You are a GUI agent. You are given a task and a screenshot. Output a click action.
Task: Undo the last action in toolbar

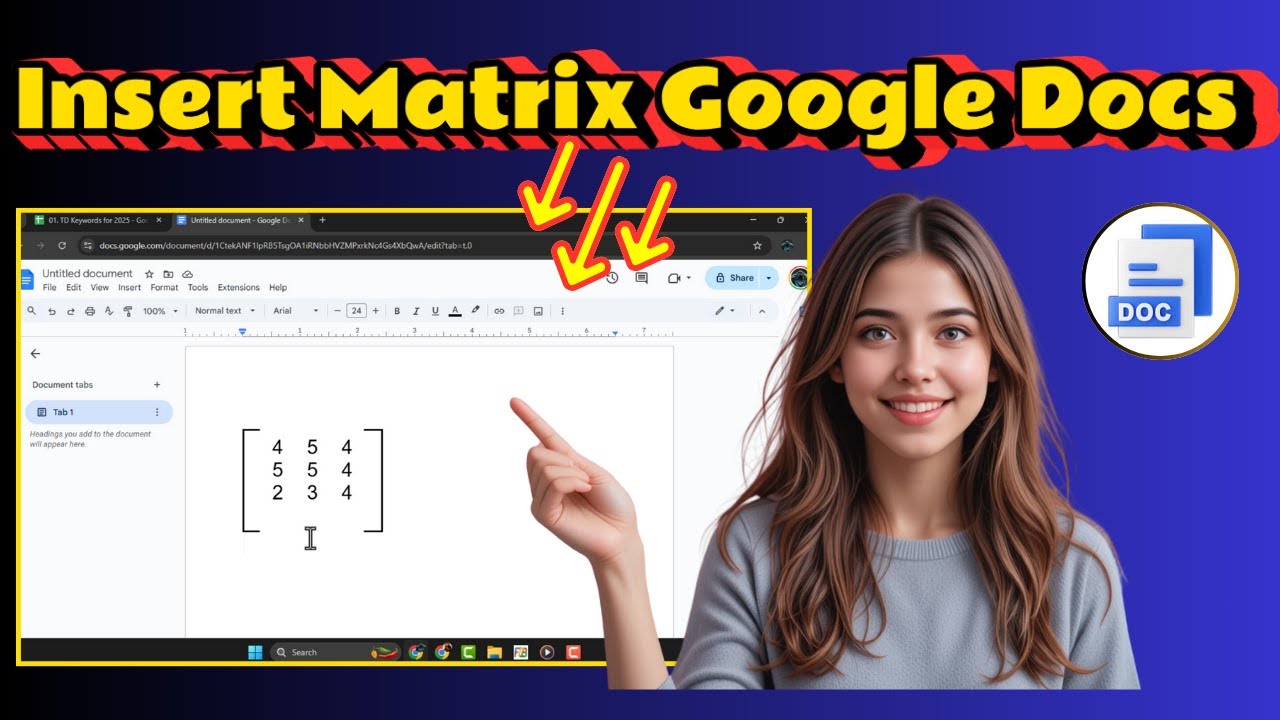pos(52,311)
